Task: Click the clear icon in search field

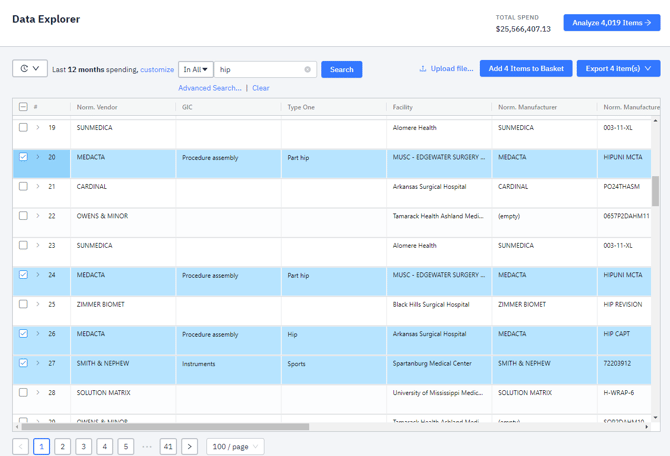Action: pyautogui.click(x=307, y=70)
